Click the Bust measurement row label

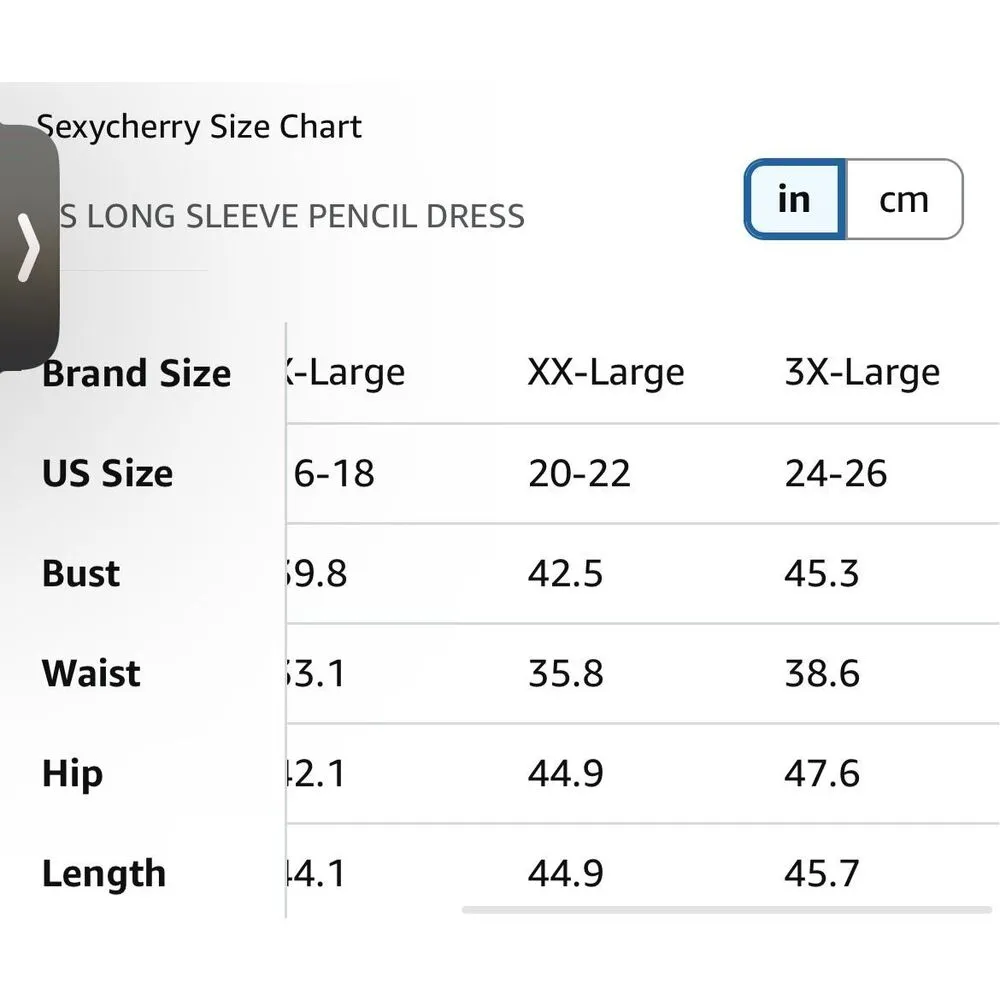79,573
